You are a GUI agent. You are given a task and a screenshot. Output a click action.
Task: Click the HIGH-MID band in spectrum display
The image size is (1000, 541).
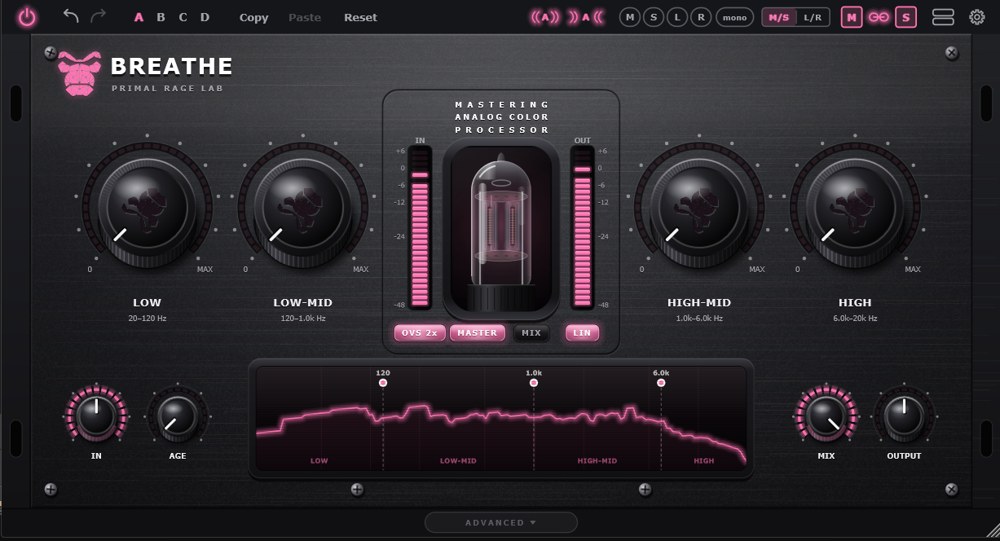[x=597, y=461]
